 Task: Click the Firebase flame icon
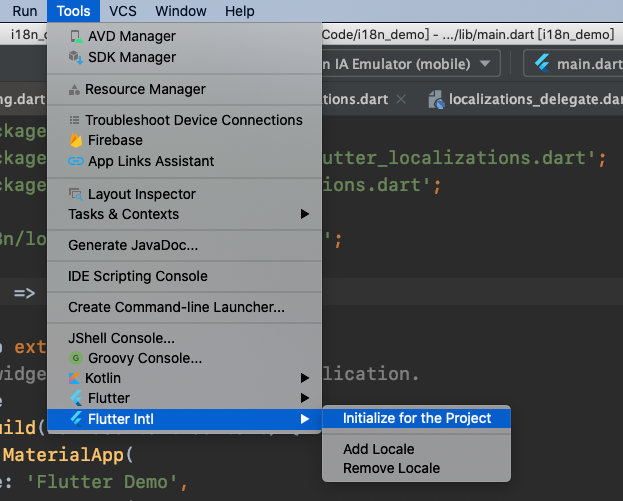pyautogui.click(x=76, y=141)
